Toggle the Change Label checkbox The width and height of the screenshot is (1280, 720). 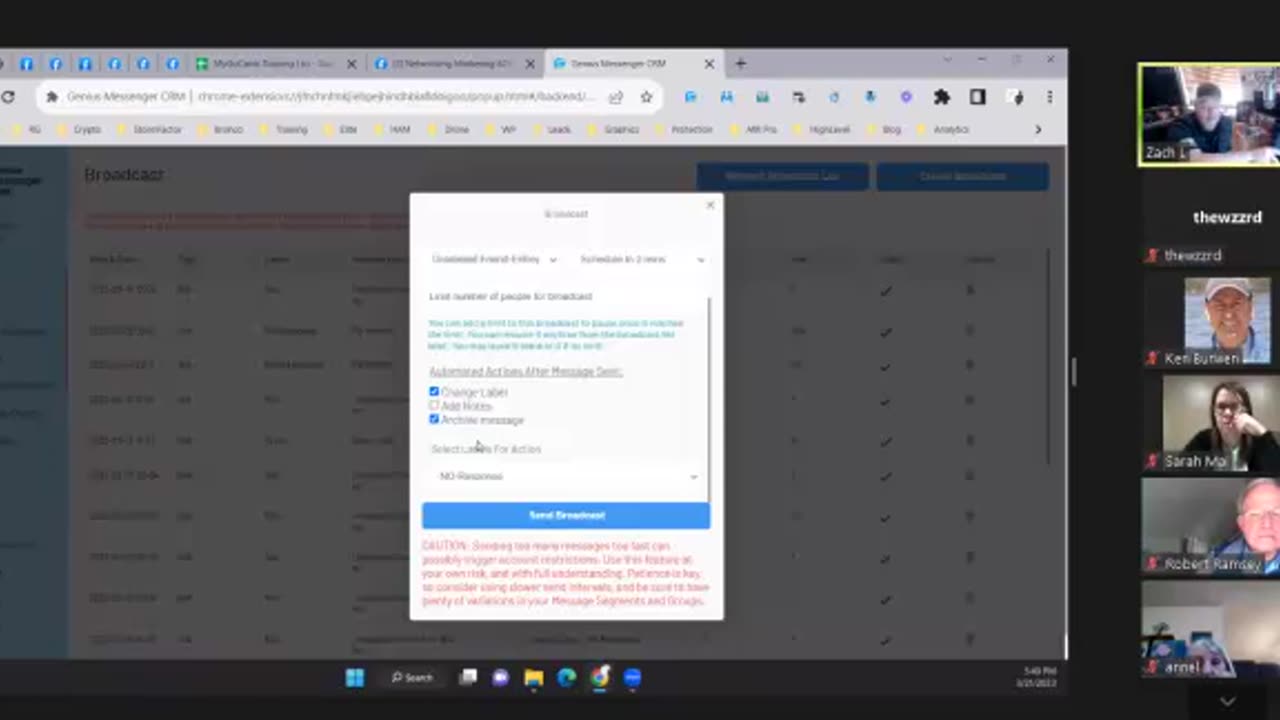click(434, 392)
